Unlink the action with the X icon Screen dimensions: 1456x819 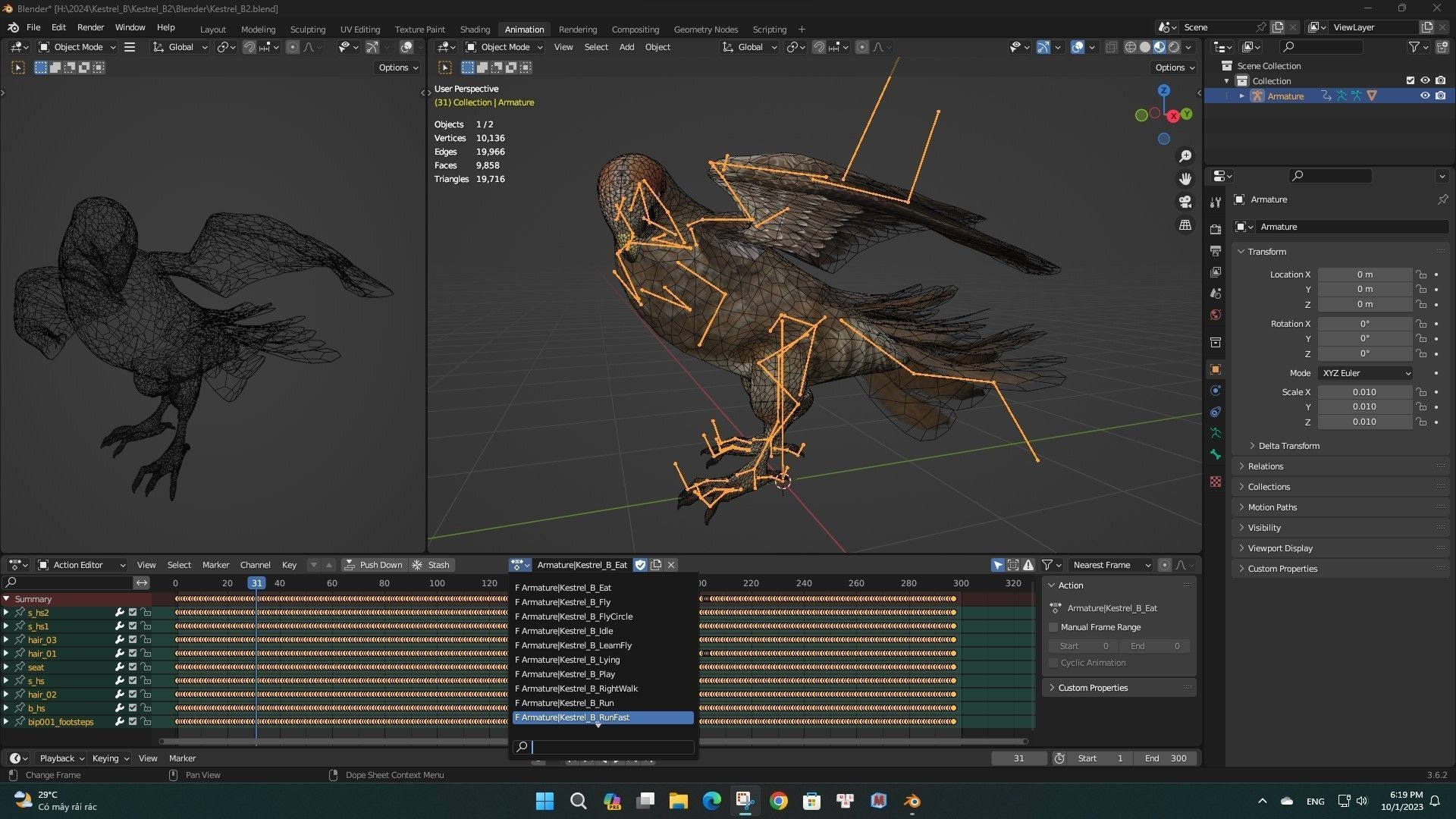(671, 565)
